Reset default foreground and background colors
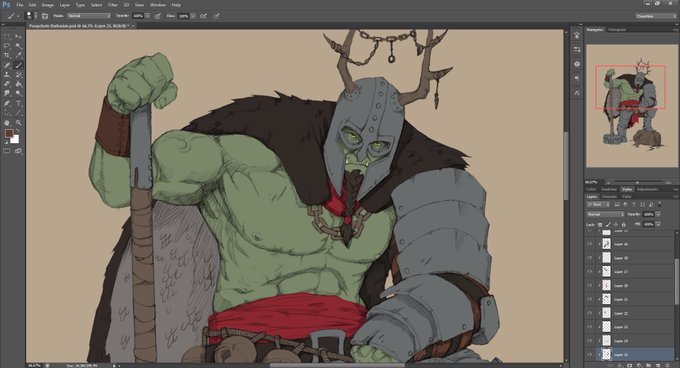 click(6, 141)
